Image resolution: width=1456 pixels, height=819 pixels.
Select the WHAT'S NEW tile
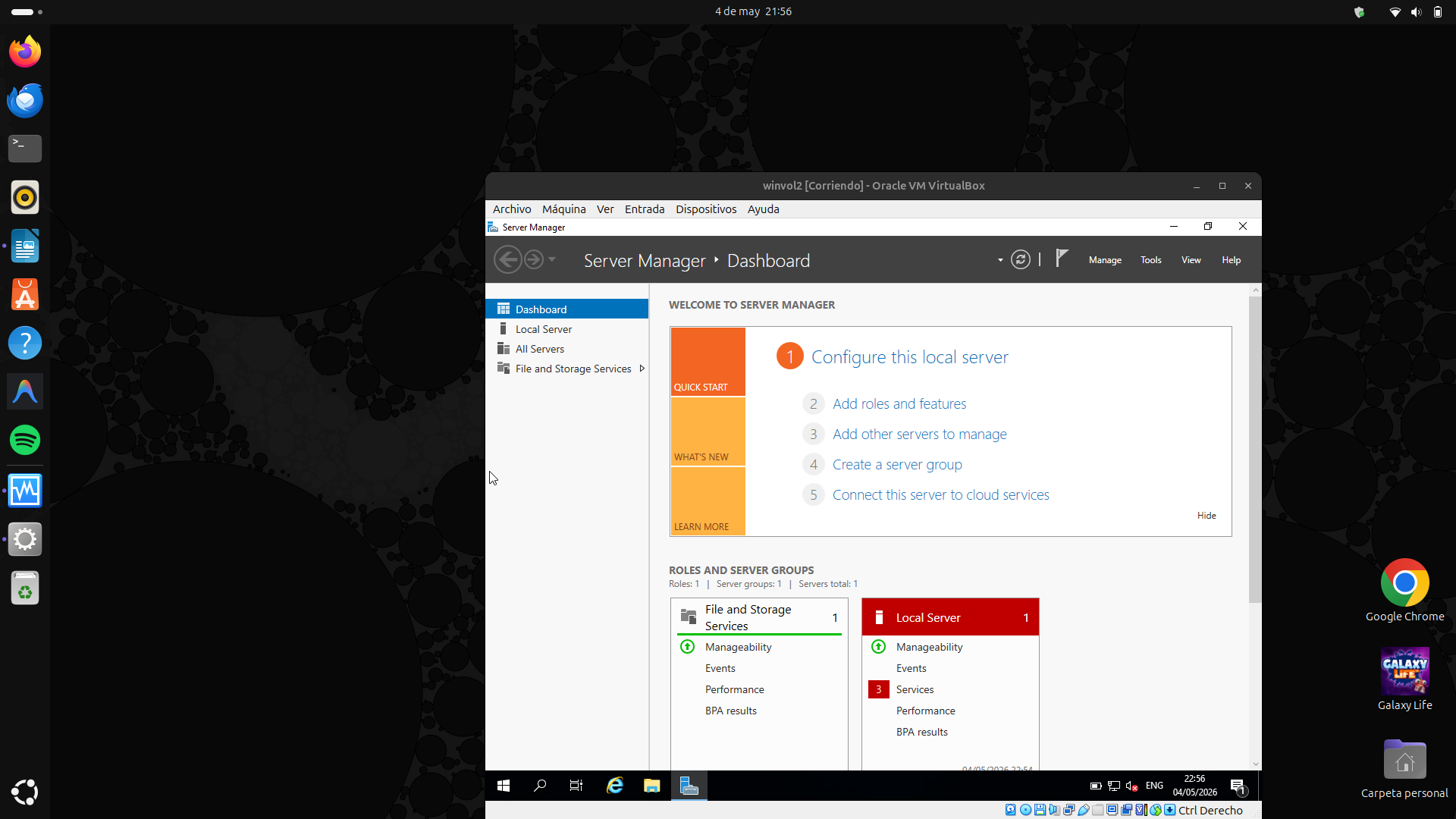click(708, 431)
